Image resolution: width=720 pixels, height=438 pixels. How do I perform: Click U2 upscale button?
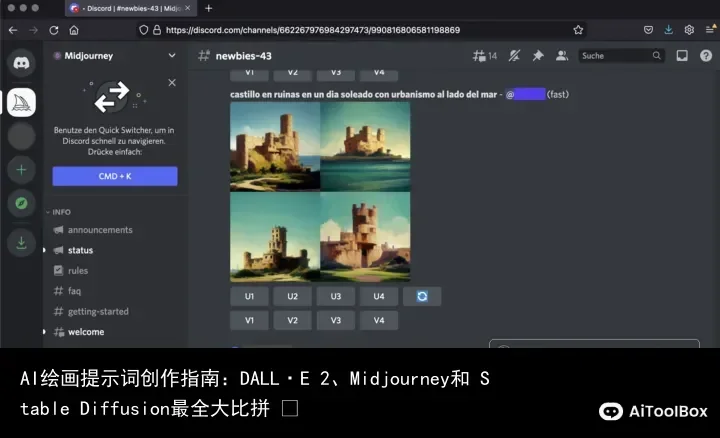(292, 296)
